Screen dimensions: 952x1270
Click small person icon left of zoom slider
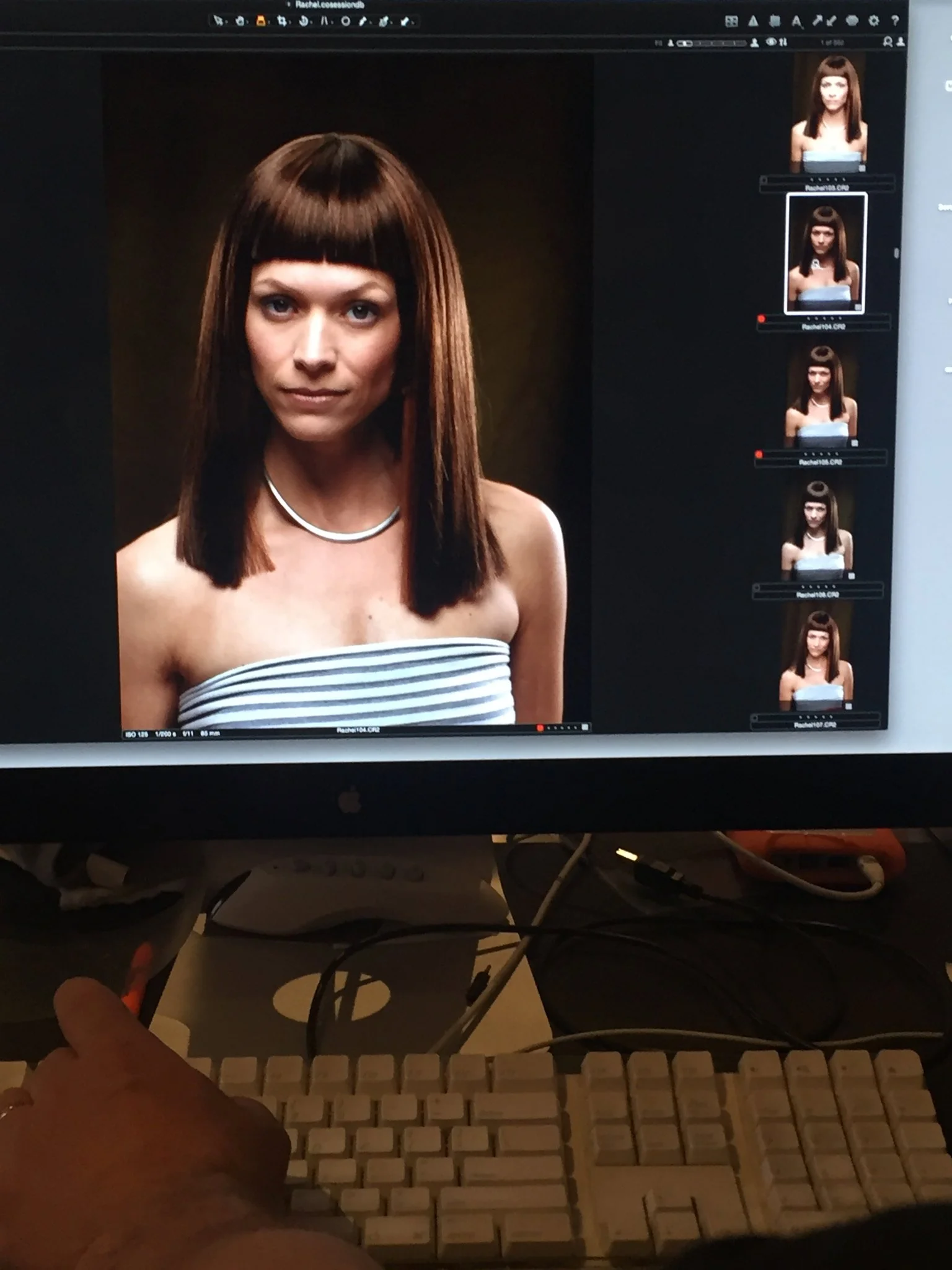coord(670,43)
